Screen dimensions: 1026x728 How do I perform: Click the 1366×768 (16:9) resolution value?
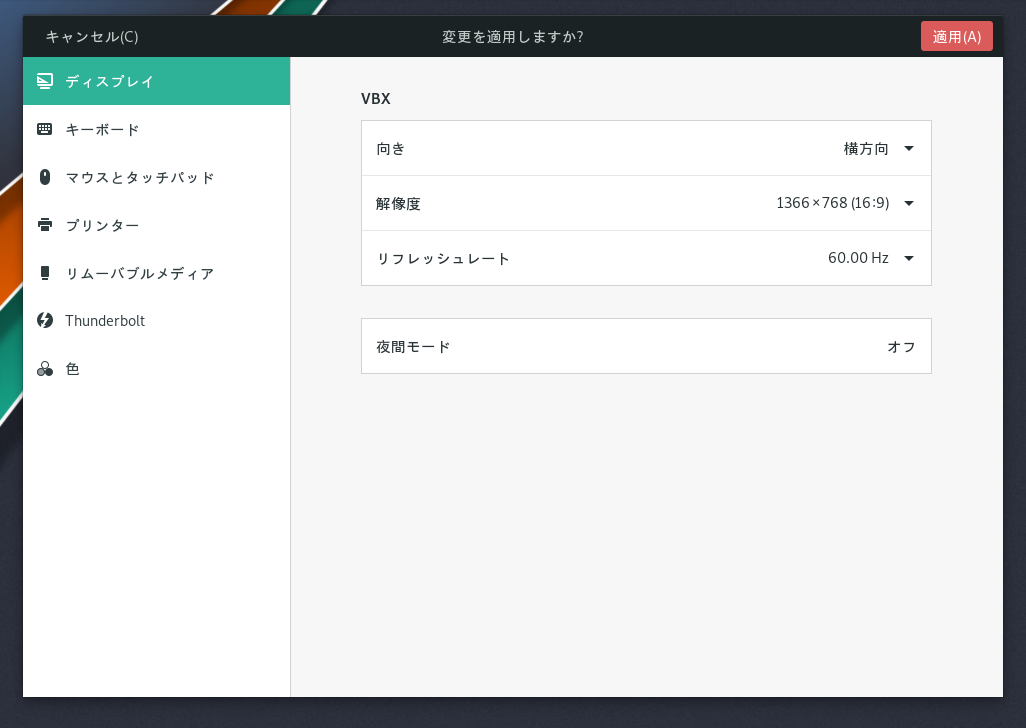pyautogui.click(x=832, y=203)
